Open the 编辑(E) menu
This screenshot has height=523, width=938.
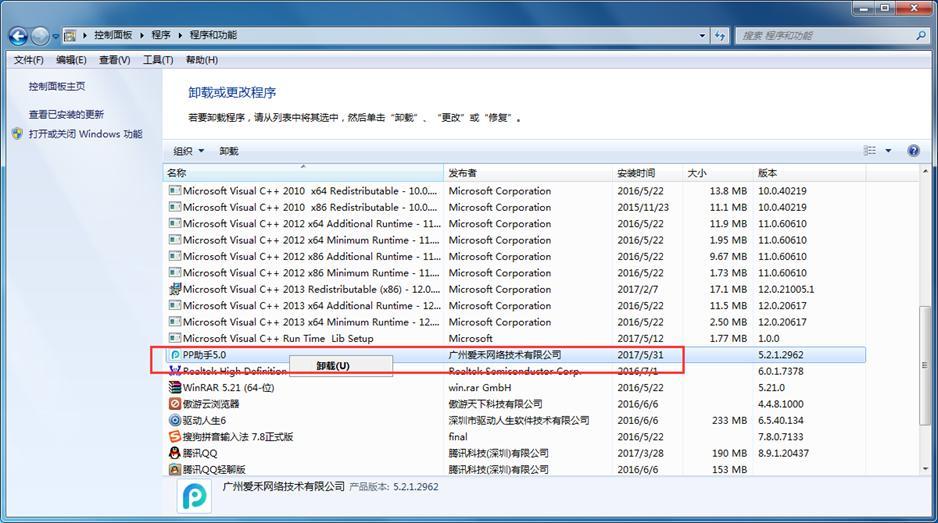click(x=71, y=60)
